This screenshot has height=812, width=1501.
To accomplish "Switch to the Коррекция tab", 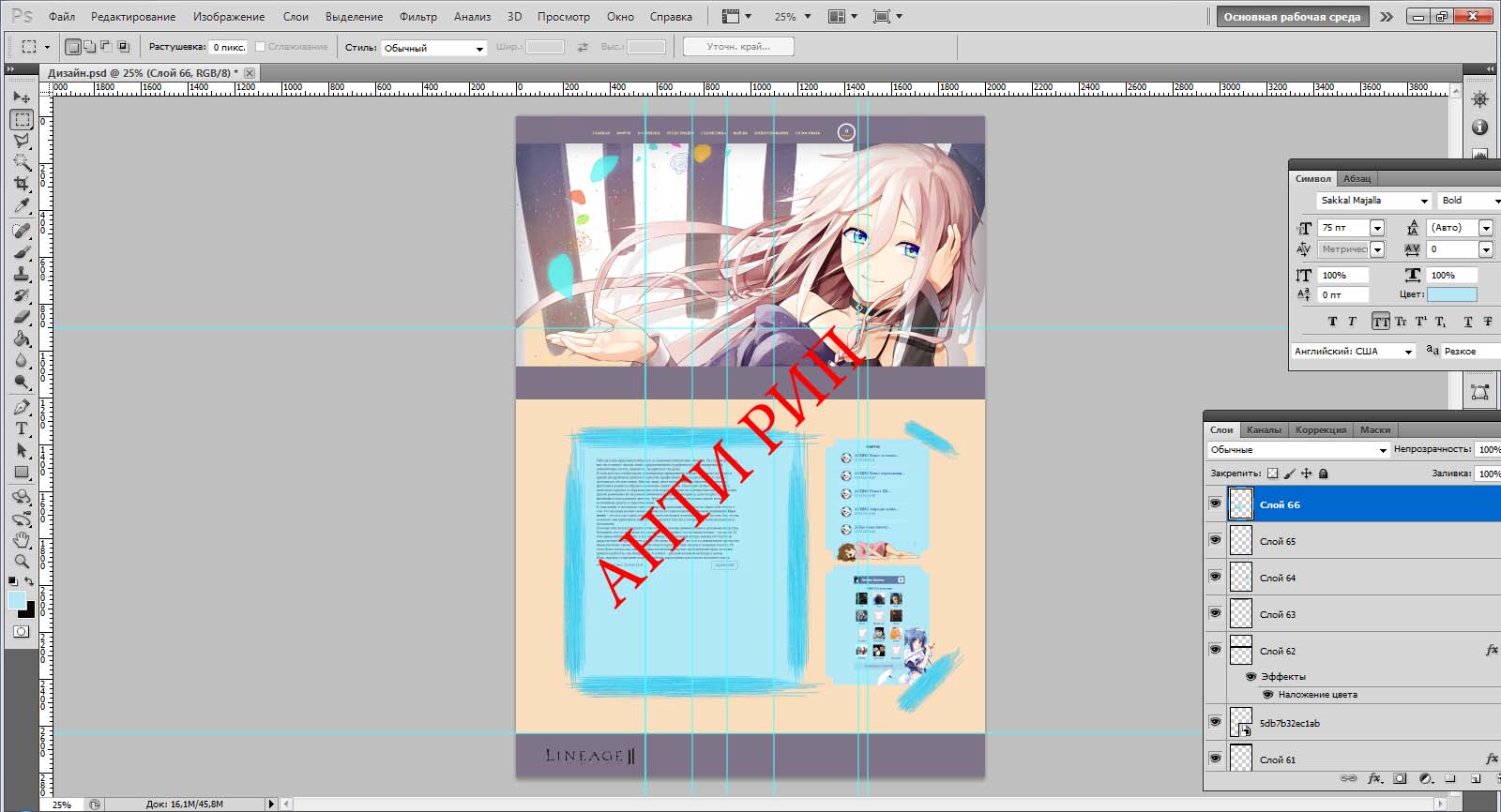I will click(1321, 429).
